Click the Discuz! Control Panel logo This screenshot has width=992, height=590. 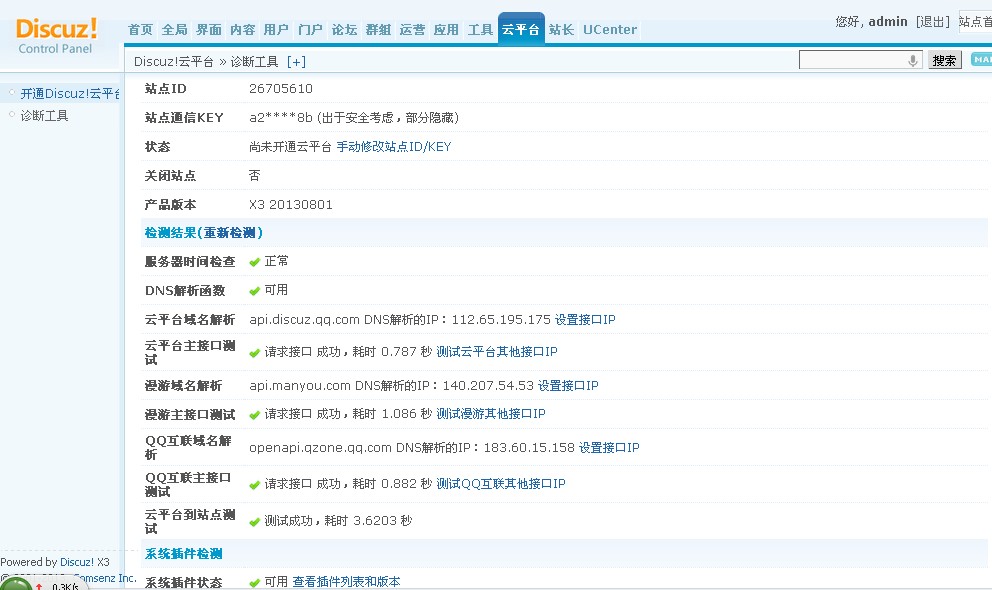click(56, 36)
